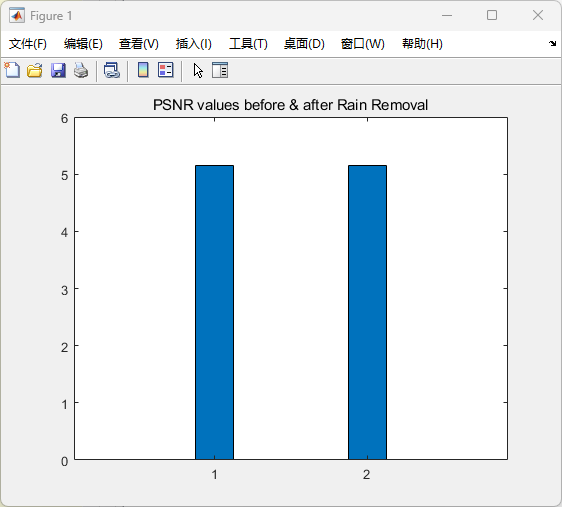
Task: Save the figure using the floppy disk icon
Action: (x=58, y=70)
